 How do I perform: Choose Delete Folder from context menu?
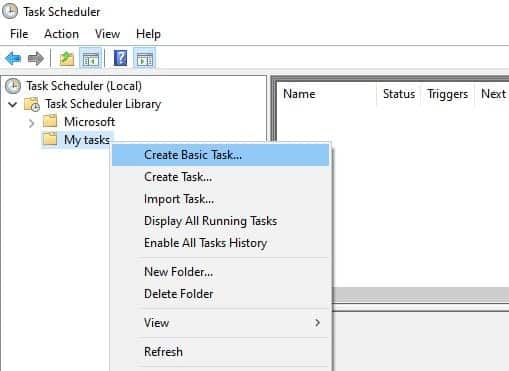pyautogui.click(x=220, y=294)
